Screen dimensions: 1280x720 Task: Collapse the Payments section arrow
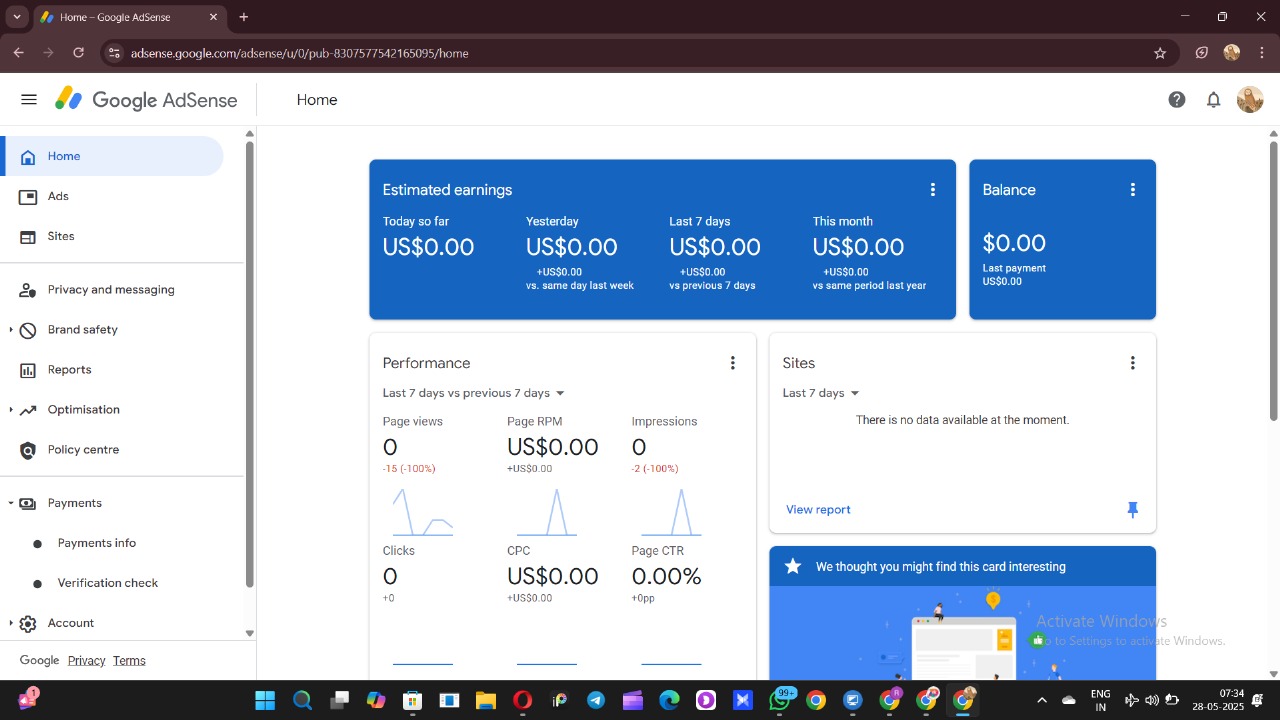[x=11, y=503]
